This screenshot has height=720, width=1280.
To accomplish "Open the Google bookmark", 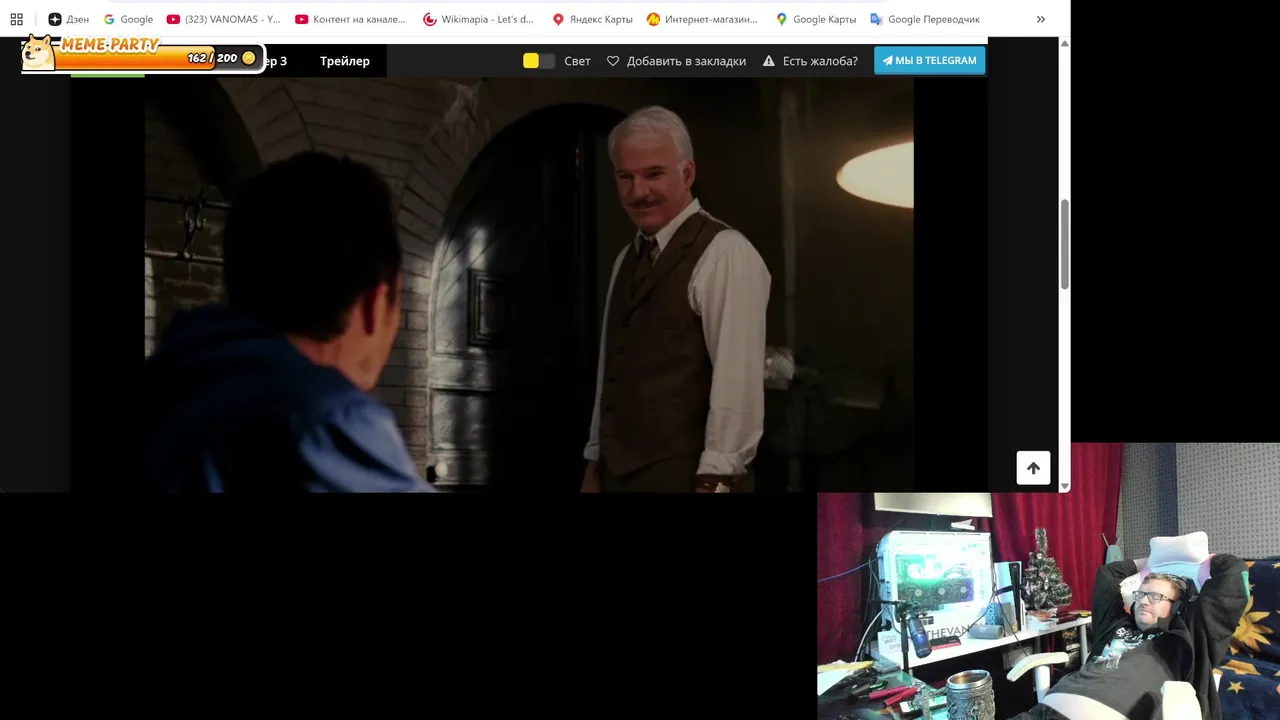I will (128, 19).
